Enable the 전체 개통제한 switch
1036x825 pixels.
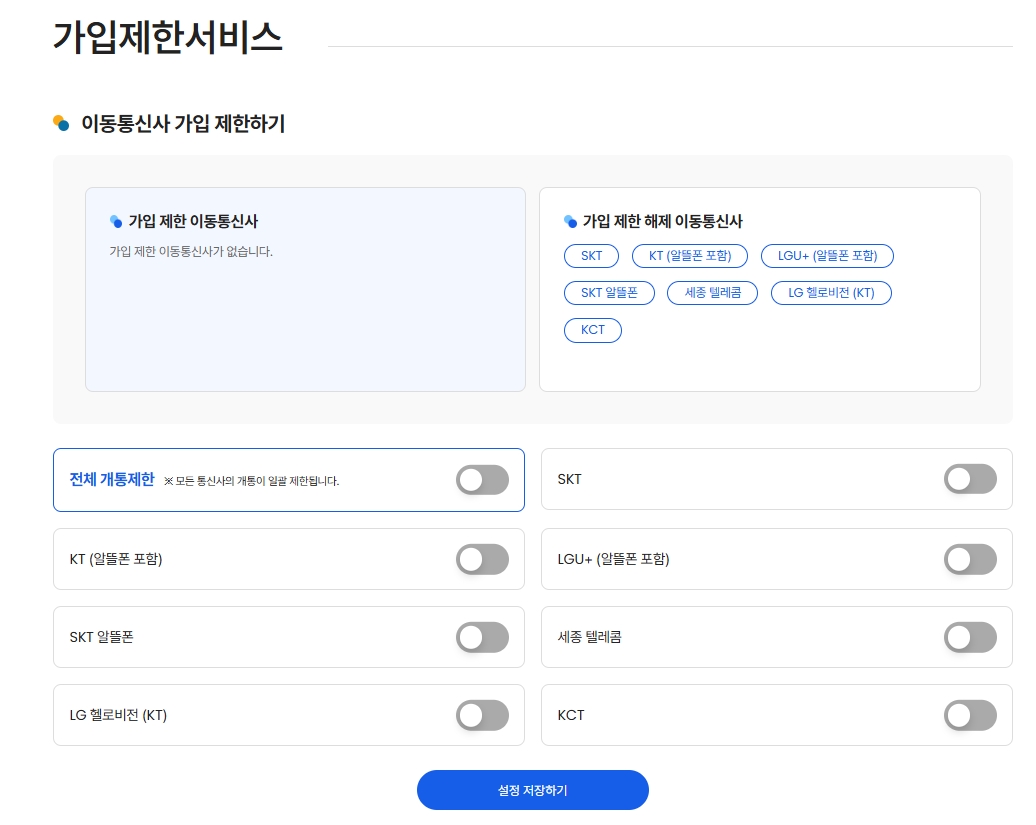pos(482,480)
